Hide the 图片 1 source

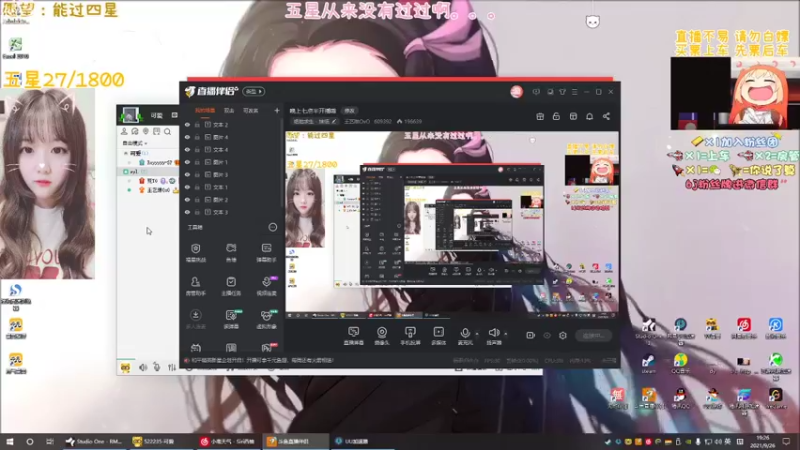click(187, 162)
